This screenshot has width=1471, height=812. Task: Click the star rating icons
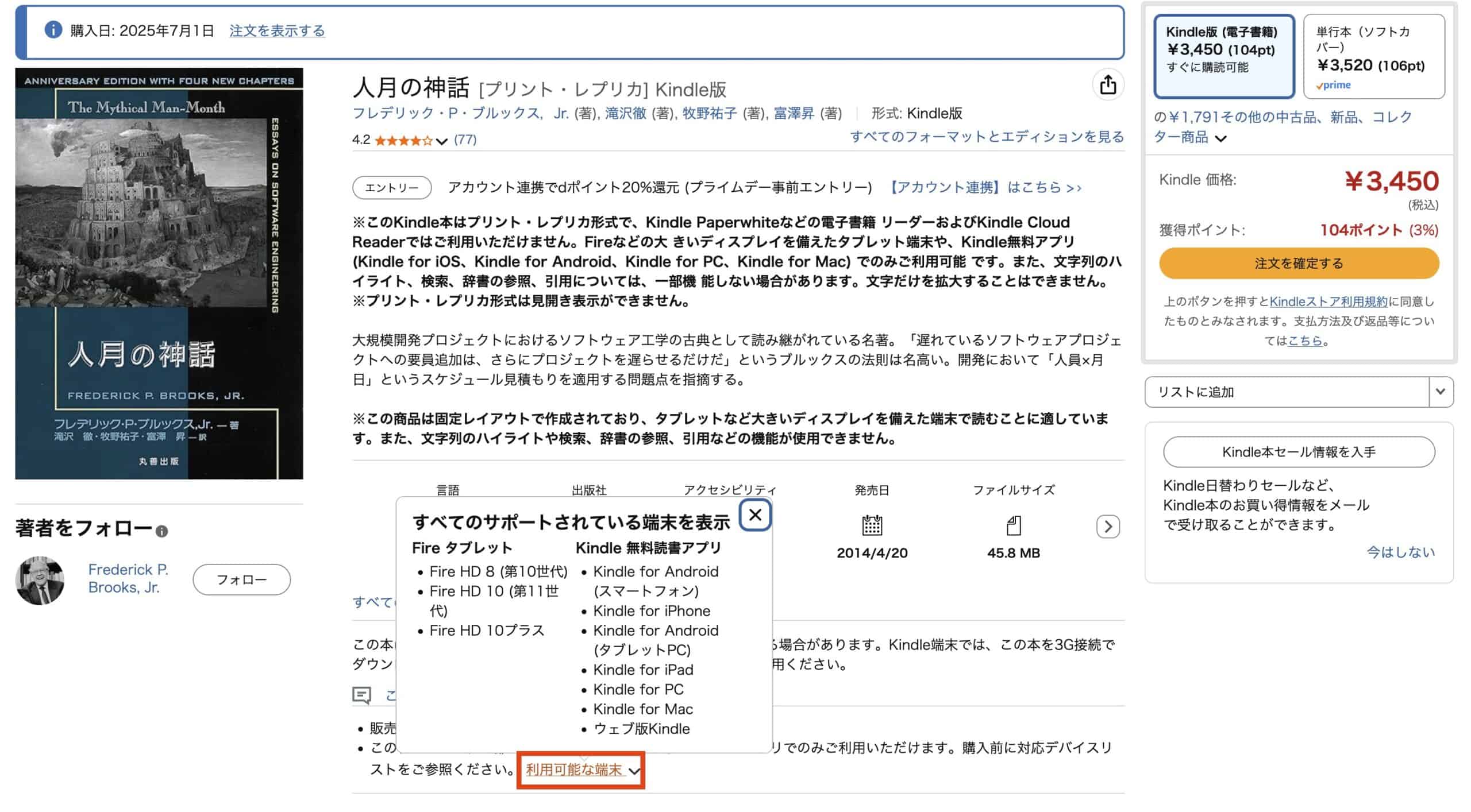click(403, 140)
